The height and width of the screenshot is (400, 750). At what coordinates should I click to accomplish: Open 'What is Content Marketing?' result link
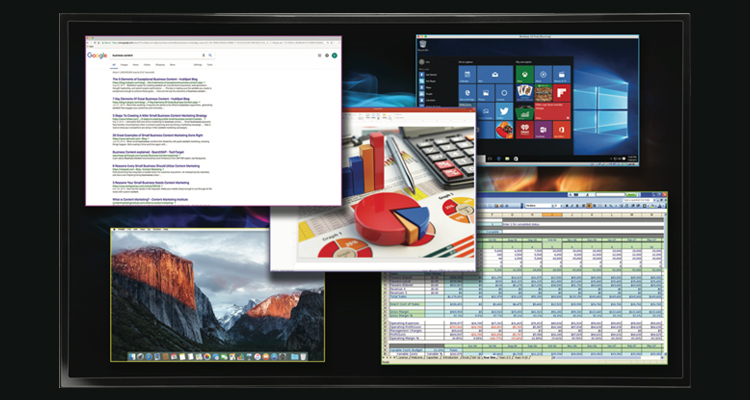coord(150,199)
